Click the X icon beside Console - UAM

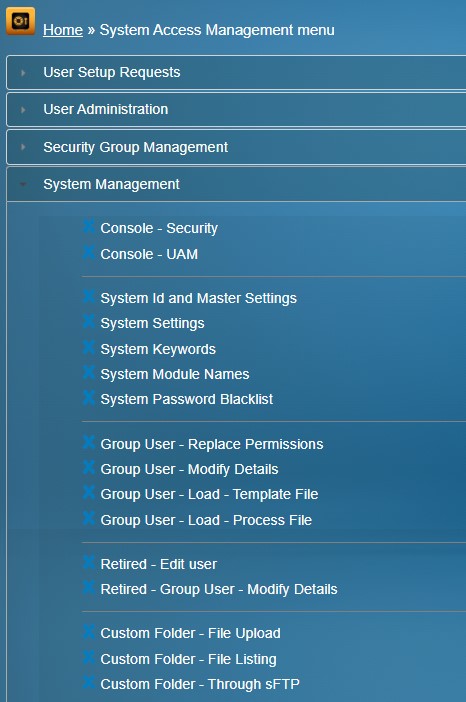point(89,252)
